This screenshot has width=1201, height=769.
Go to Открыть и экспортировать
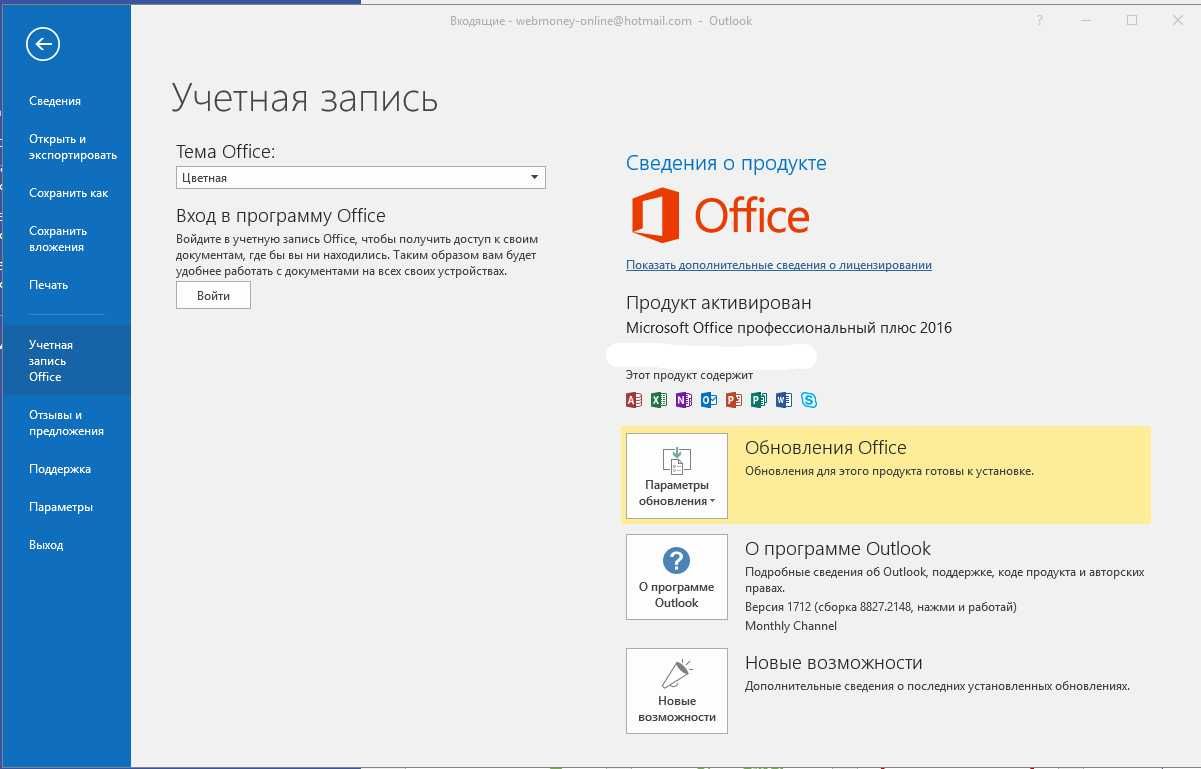(73, 147)
